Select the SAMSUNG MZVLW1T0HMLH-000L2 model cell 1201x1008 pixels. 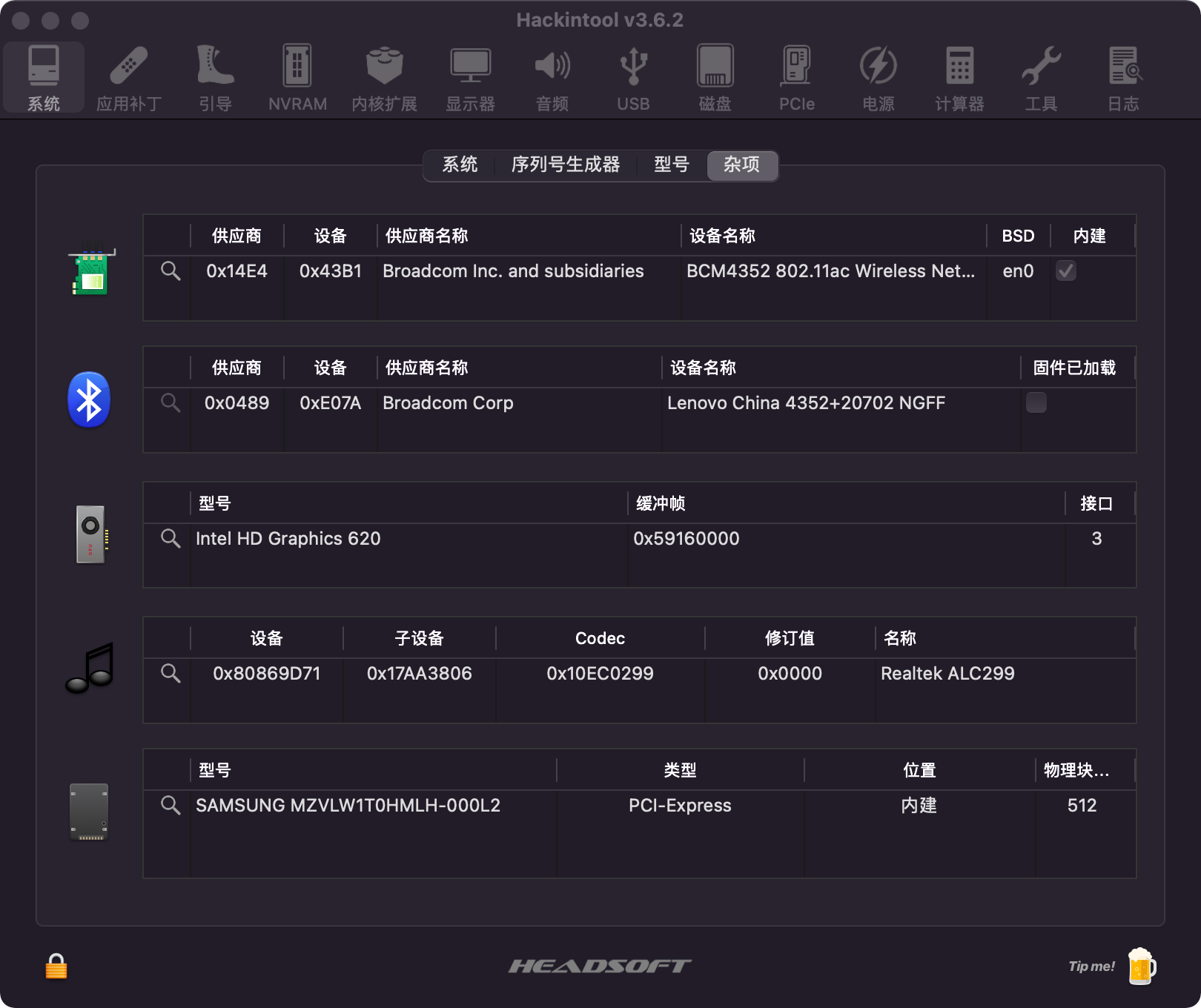[348, 805]
